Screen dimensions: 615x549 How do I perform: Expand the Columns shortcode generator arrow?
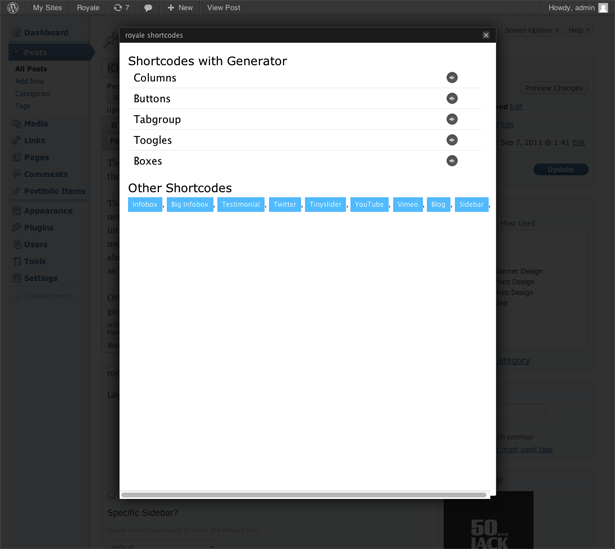(x=452, y=78)
